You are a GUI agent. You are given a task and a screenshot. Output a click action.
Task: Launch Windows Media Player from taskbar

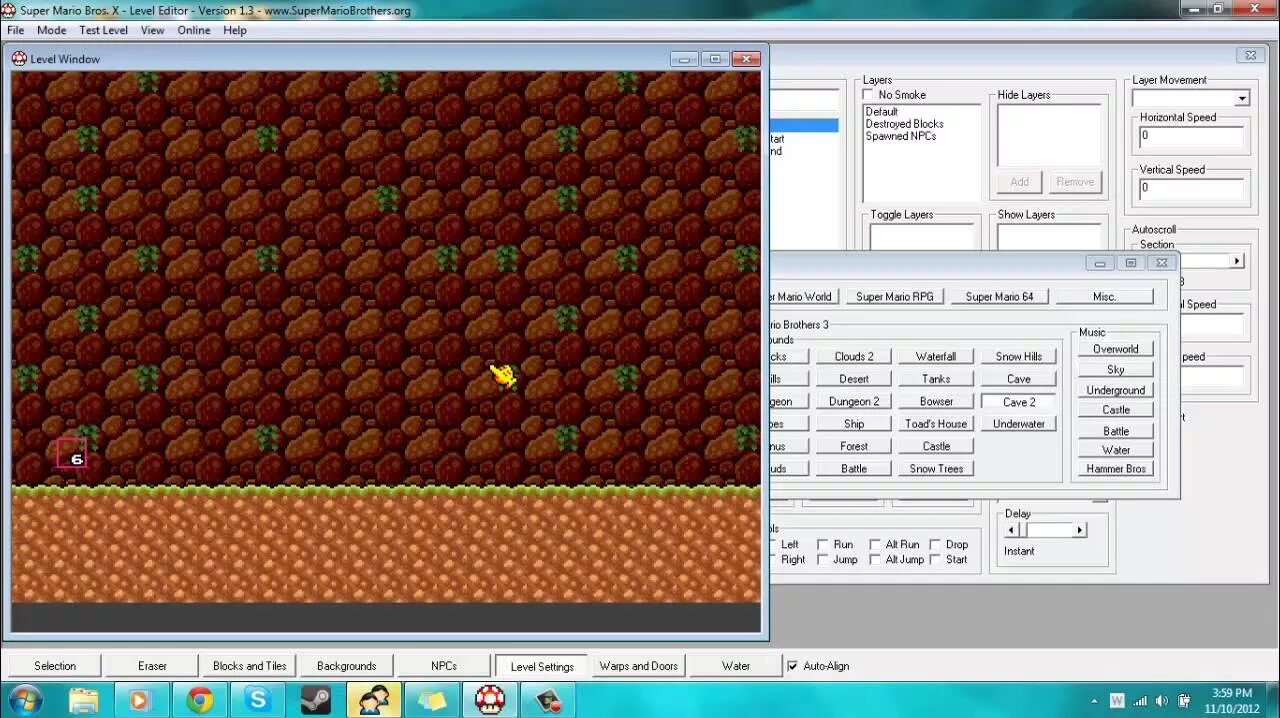142,700
